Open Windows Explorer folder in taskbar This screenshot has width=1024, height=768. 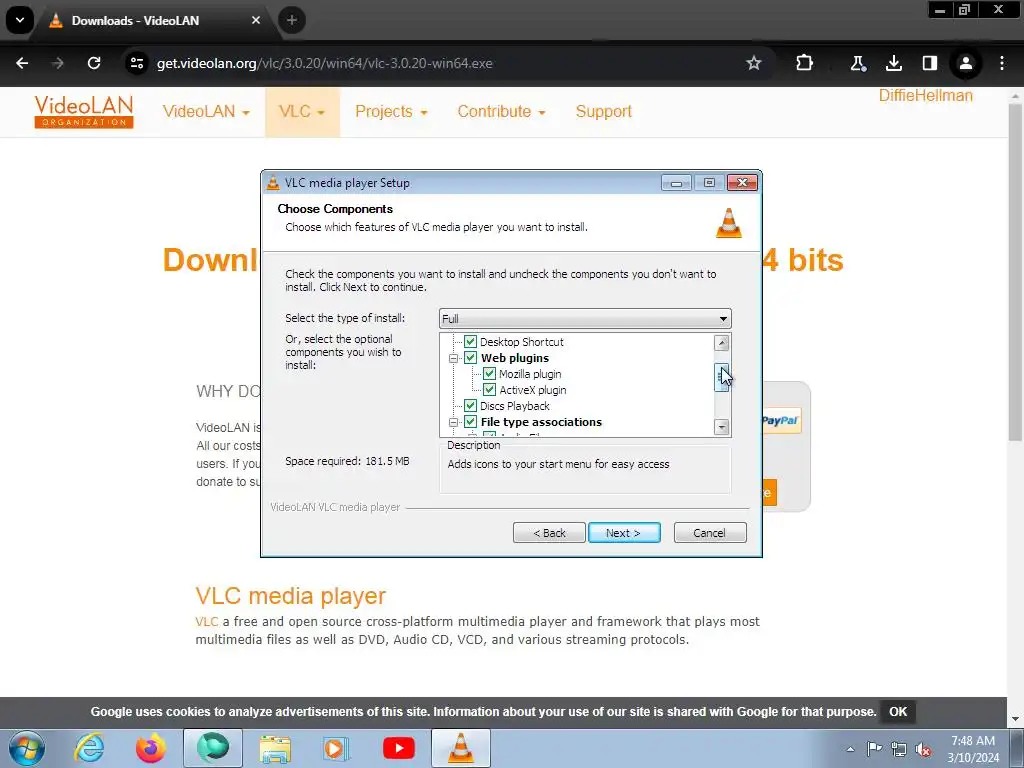point(275,748)
